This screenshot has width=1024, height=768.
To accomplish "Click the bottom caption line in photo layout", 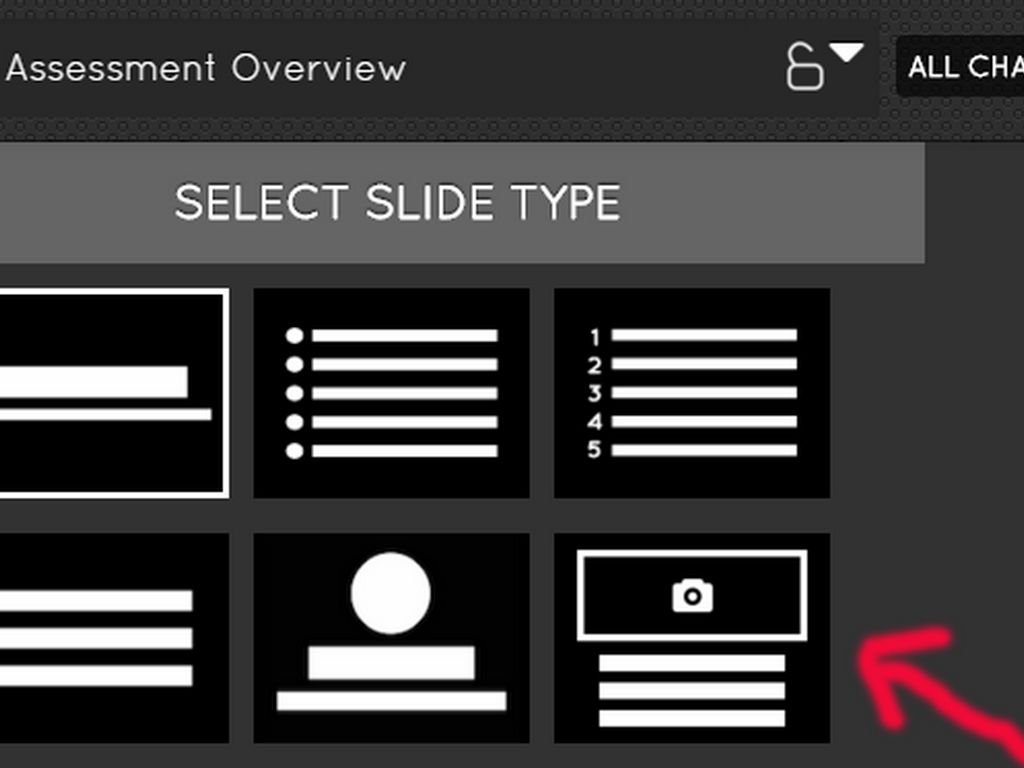I will click(x=691, y=718).
